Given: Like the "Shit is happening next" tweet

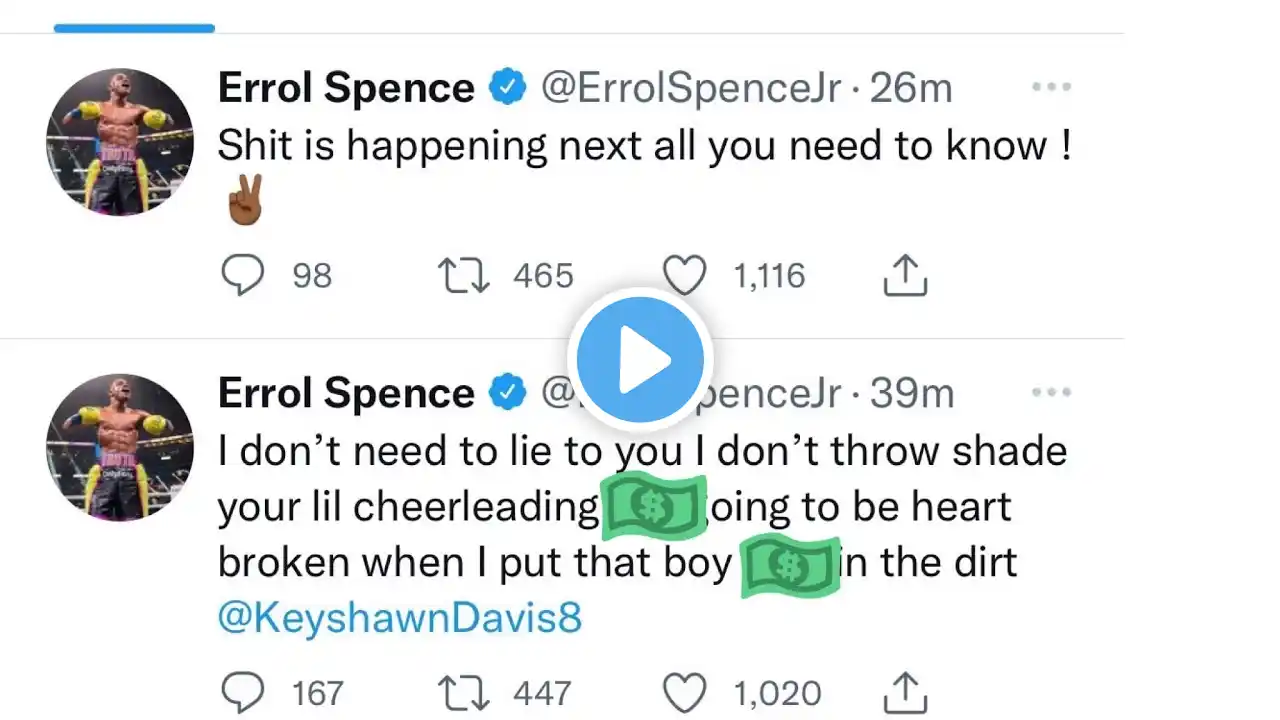Looking at the screenshot, I should (x=685, y=276).
